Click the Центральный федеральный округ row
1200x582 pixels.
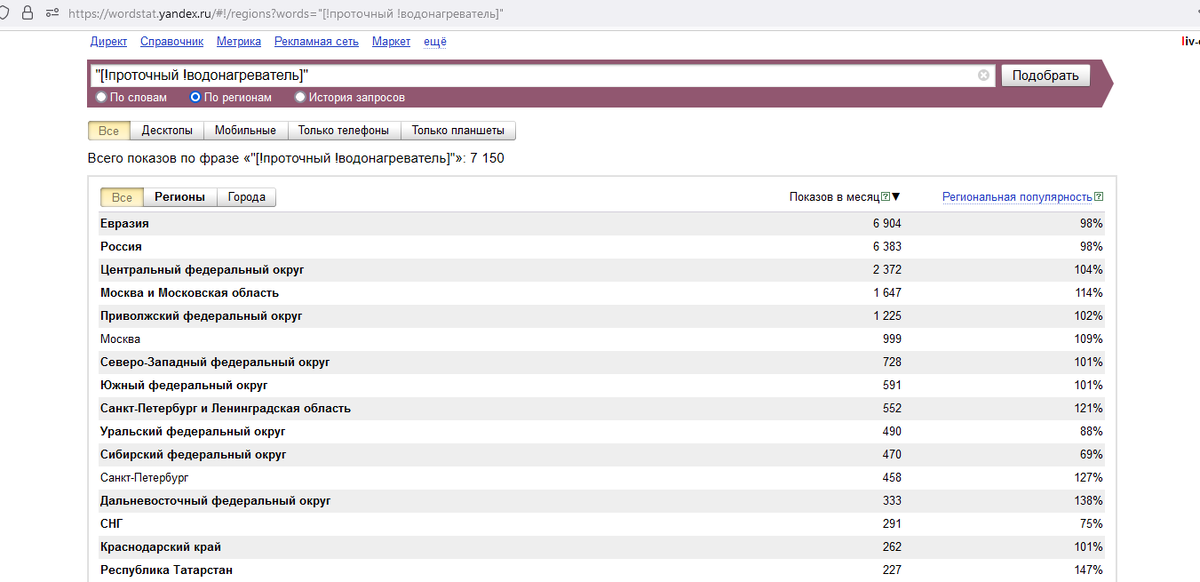602,270
